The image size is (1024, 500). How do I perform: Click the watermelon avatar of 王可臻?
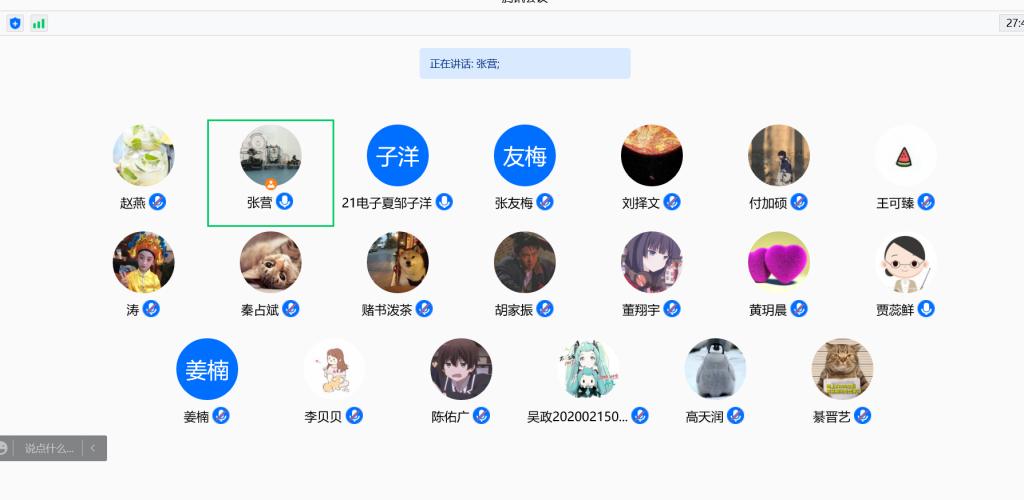tap(905, 156)
